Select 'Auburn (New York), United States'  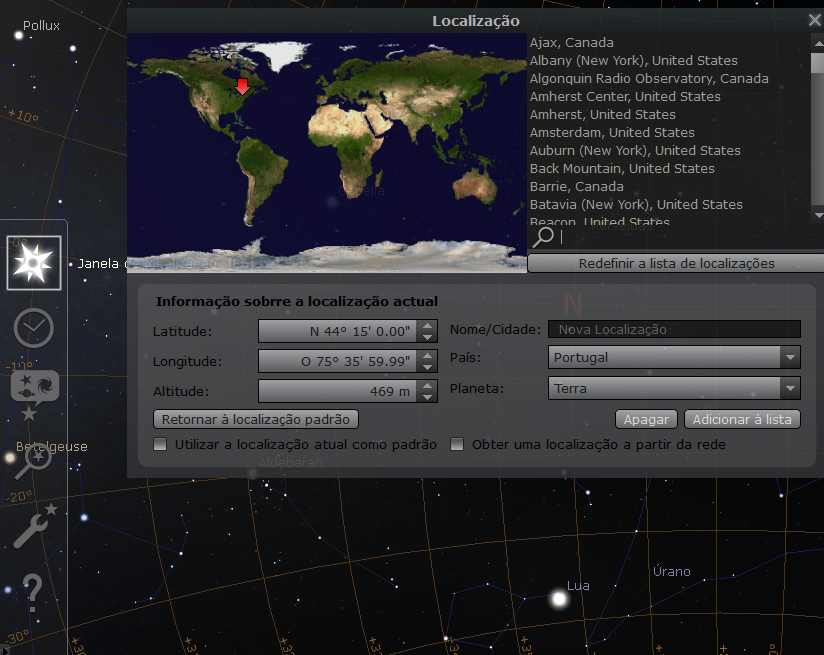[x=635, y=150]
